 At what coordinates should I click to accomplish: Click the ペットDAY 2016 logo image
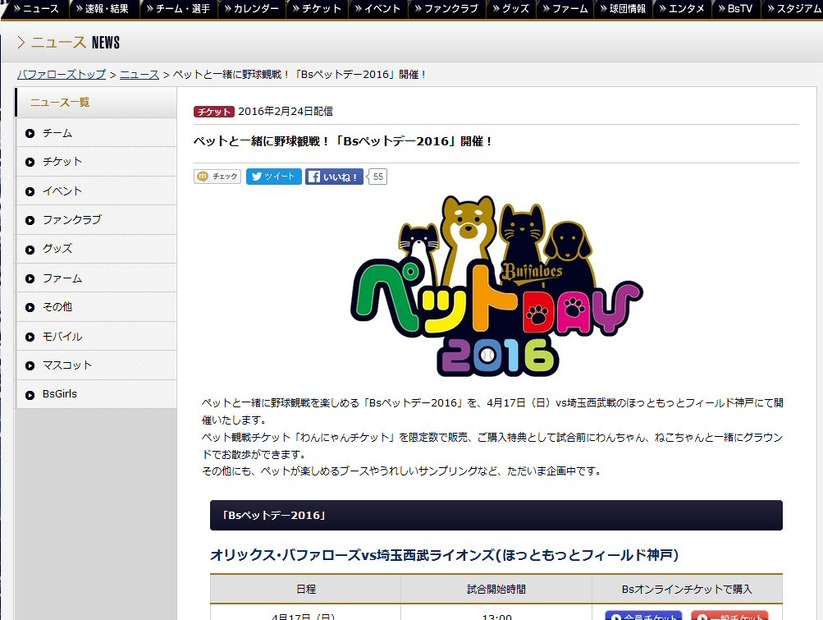496,286
